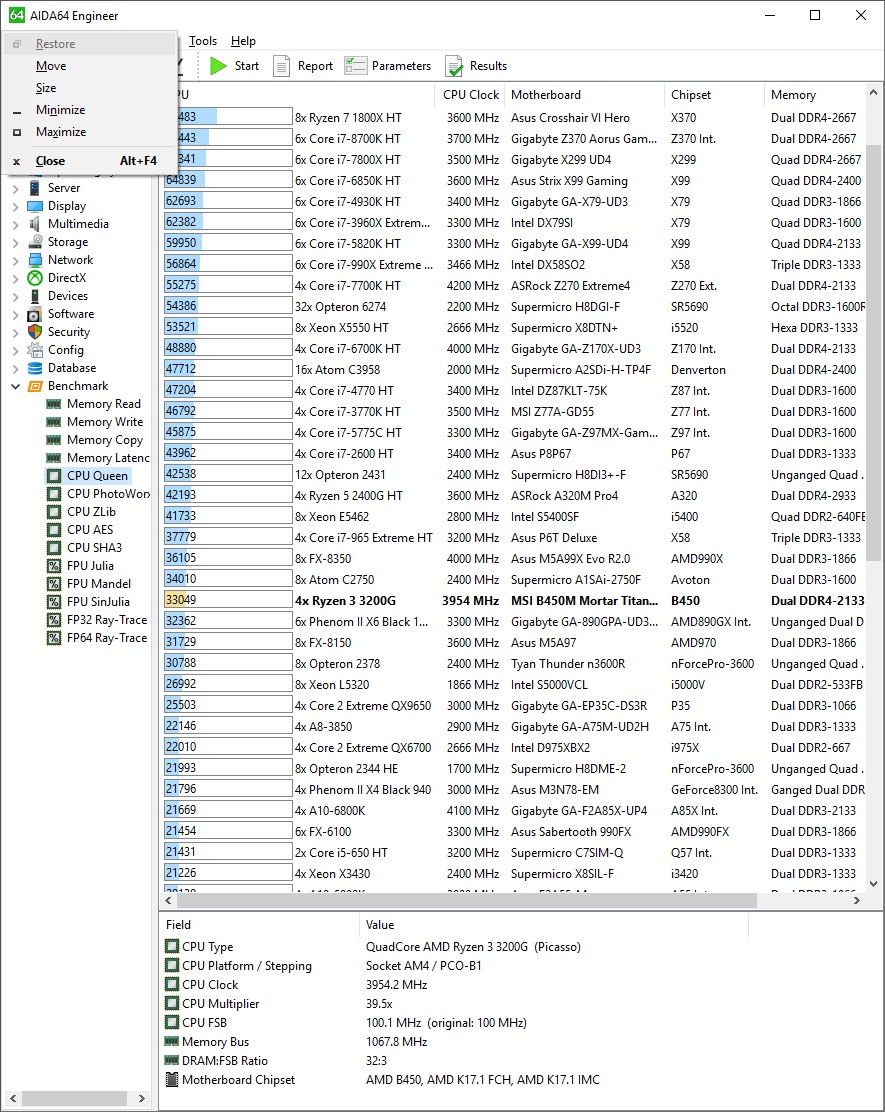Select the CPU Queen benchmark

pos(97,476)
